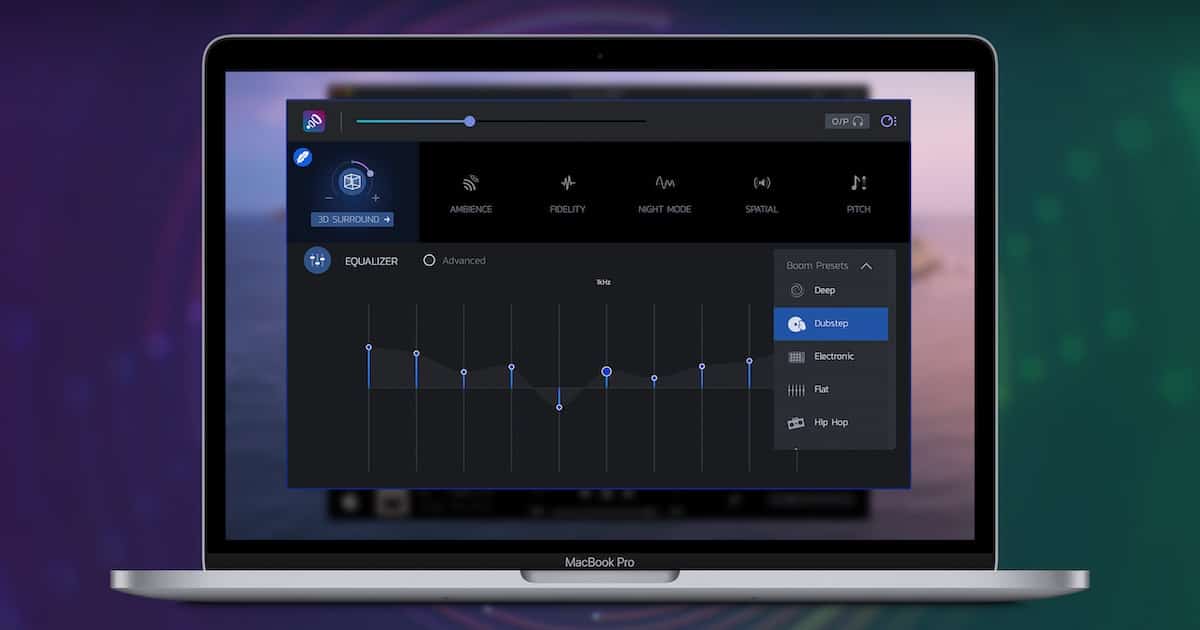Pick the Hip Hop preset
The image size is (1200, 630).
(830, 423)
